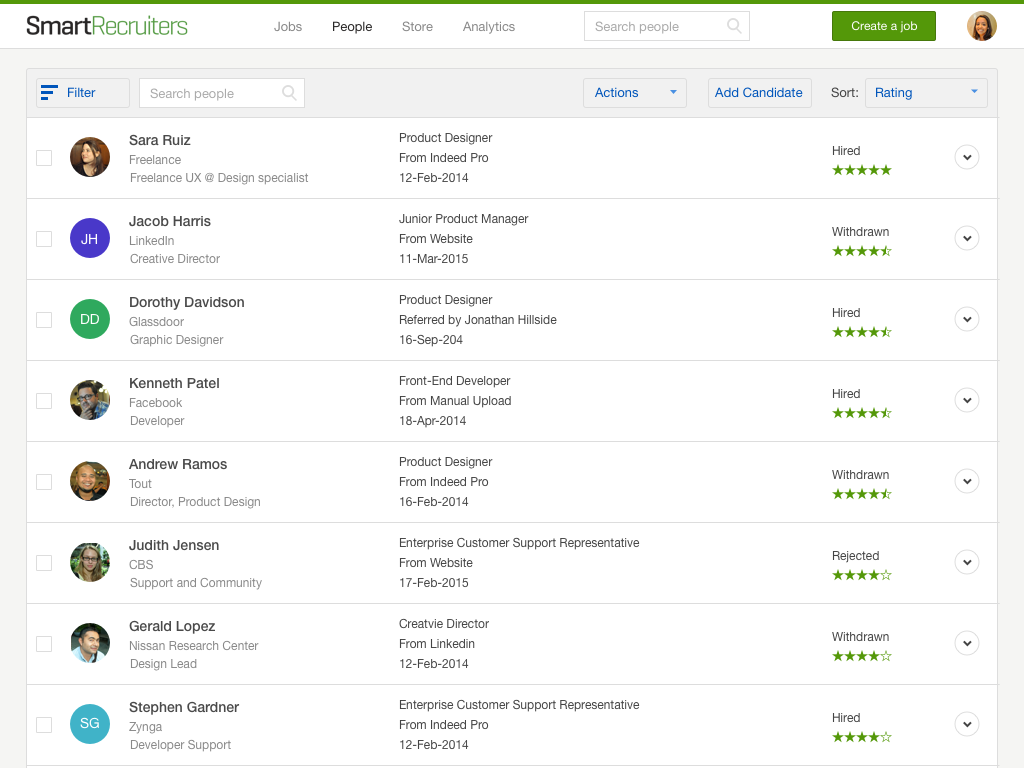
Task: Expand Jacob Harris's row chevron
Action: [x=967, y=238]
